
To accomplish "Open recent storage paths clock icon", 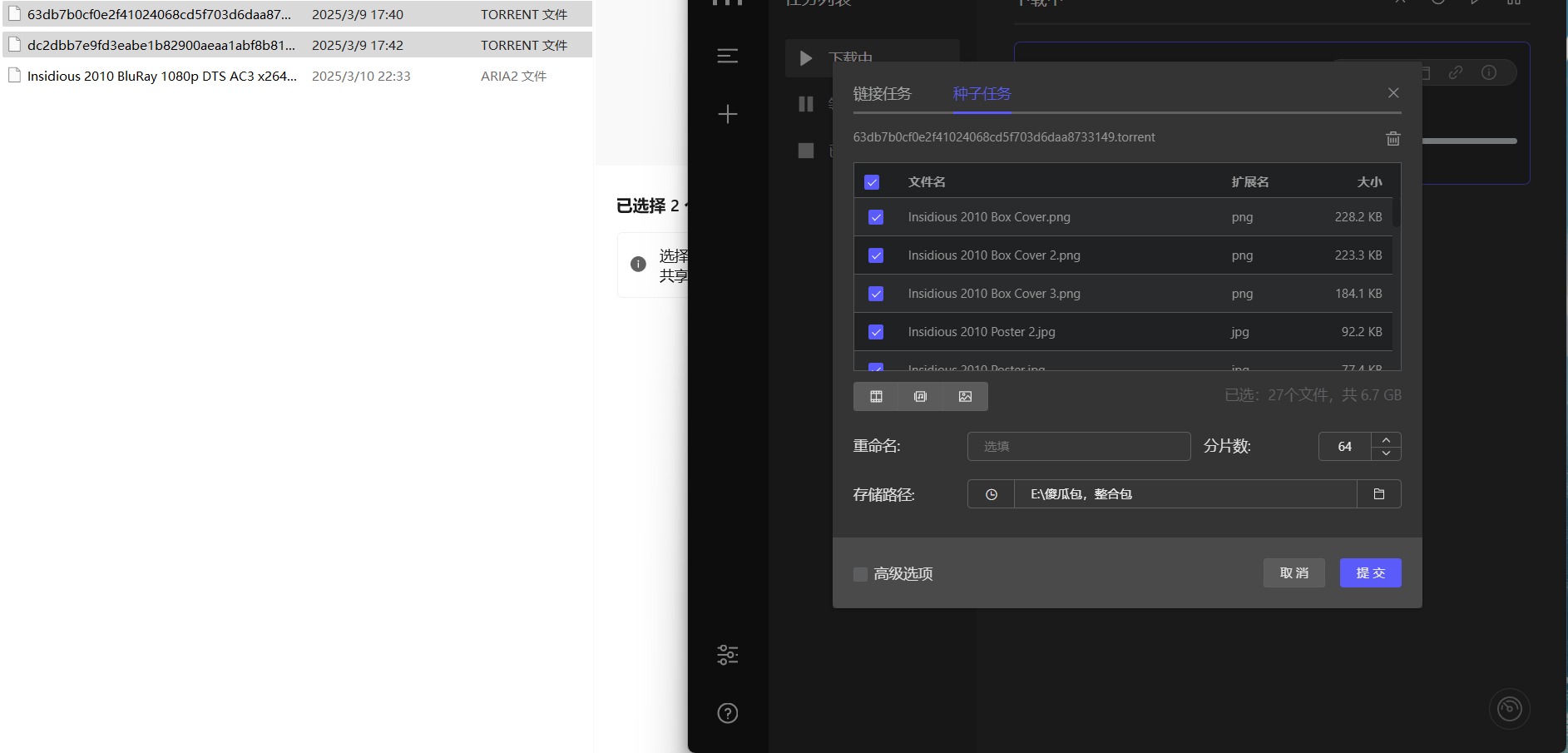I will click(992, 494).
